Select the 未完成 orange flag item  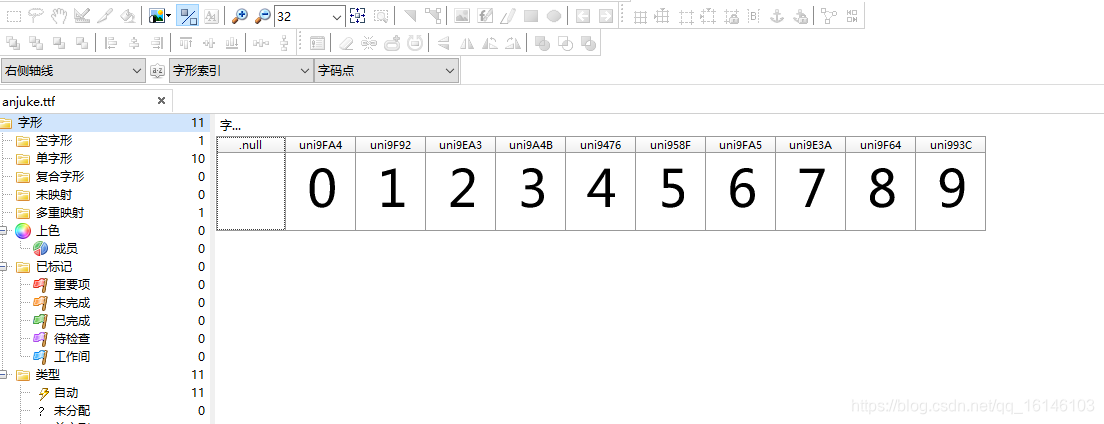point(72,303)
